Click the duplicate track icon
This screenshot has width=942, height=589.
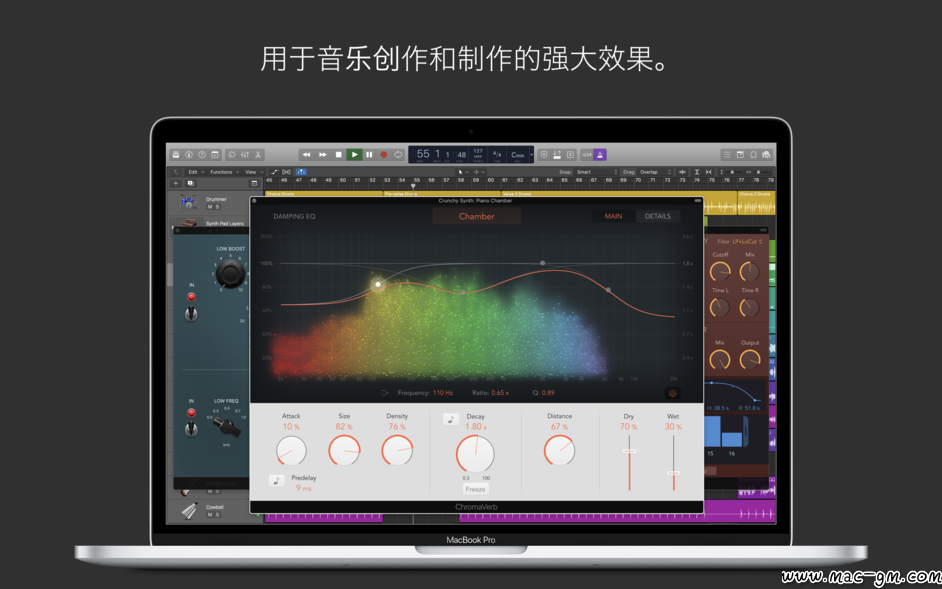pos(190,183)
